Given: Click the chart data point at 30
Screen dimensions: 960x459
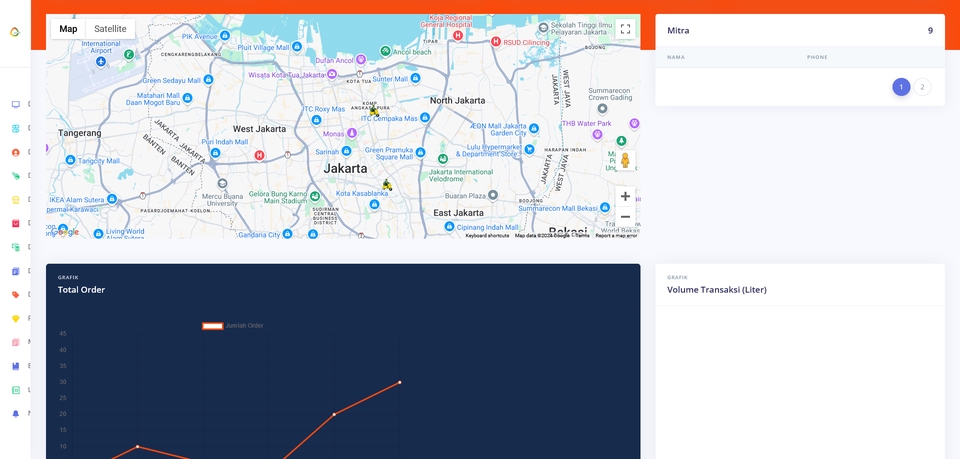Looking at the screenshot, I should [x=400, y=382].
